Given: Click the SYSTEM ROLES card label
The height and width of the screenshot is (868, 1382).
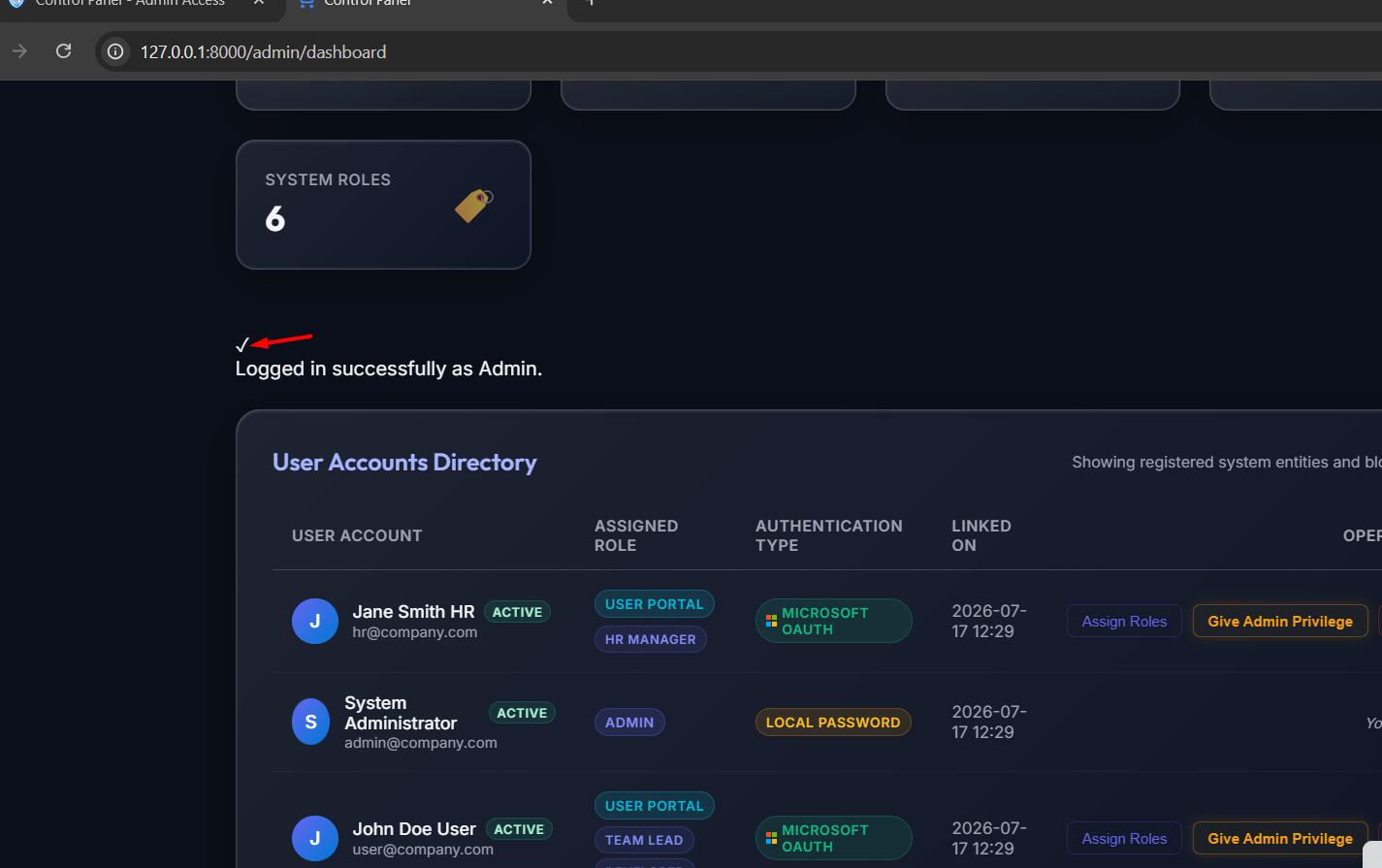Looking at the screenshot, I should coord(328,180).
